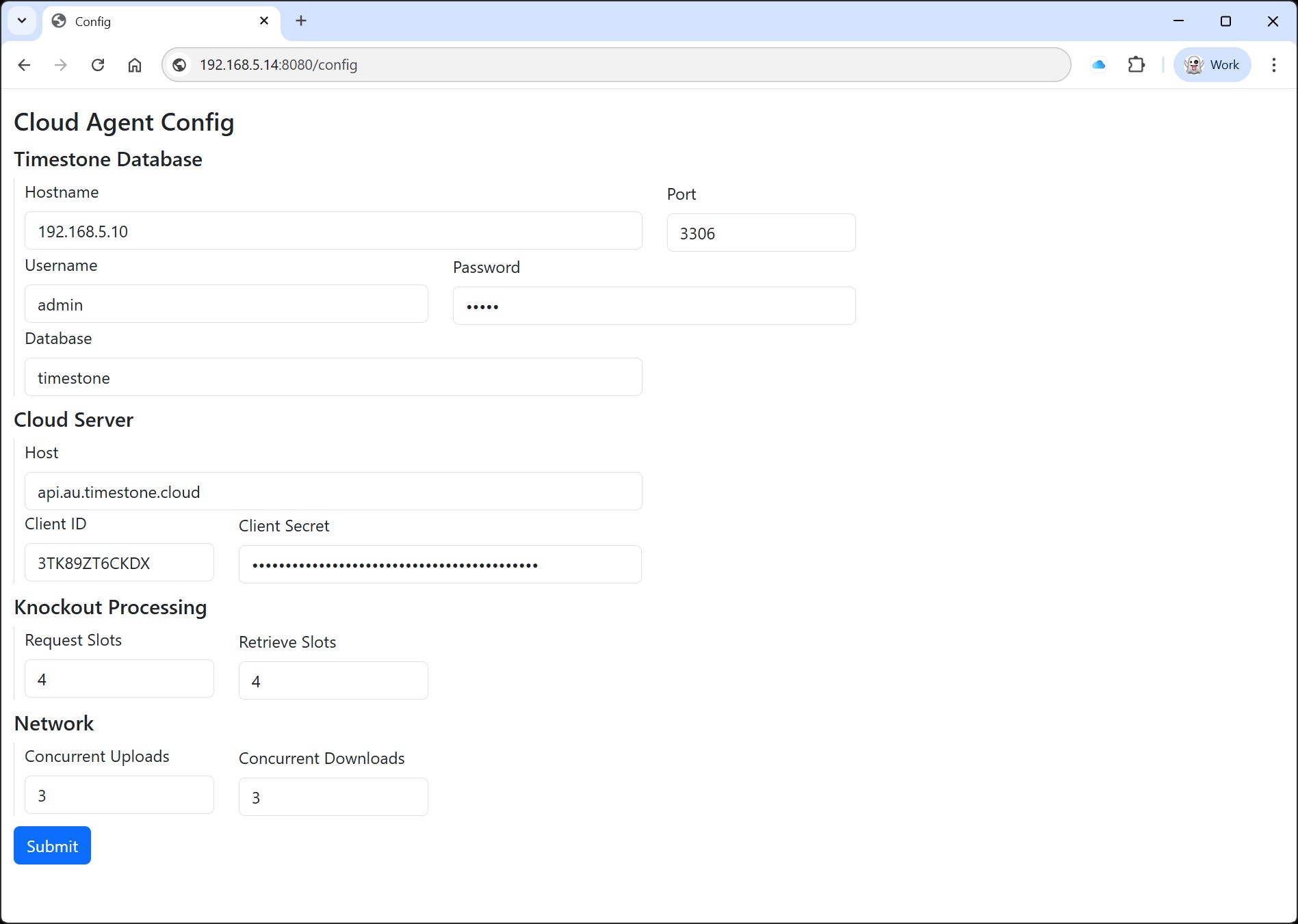Click the Host label under Cloud Server
This screenshot has width=1298, height=924.
(42, 453)
